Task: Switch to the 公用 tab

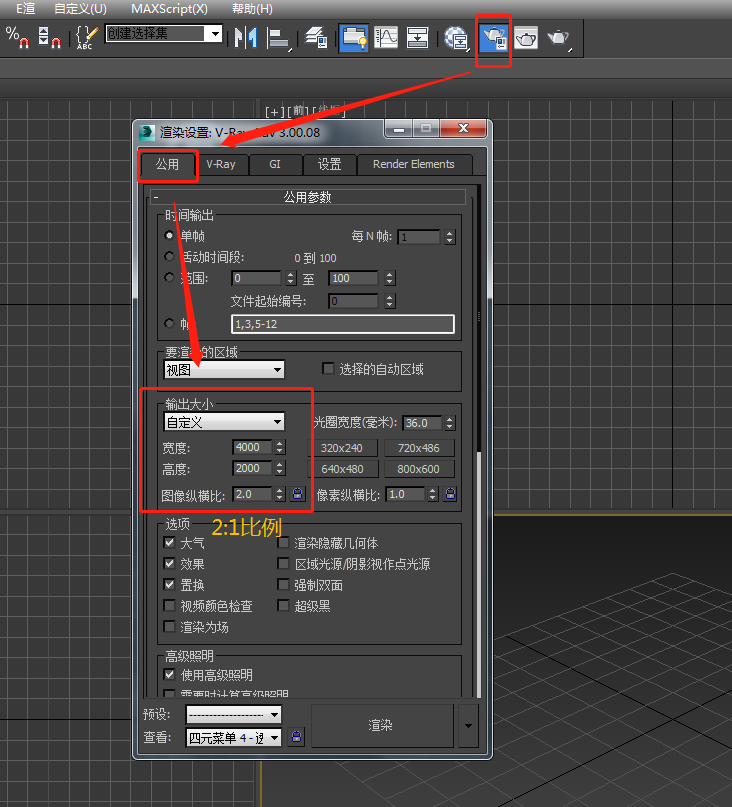Action: point(167,165)
